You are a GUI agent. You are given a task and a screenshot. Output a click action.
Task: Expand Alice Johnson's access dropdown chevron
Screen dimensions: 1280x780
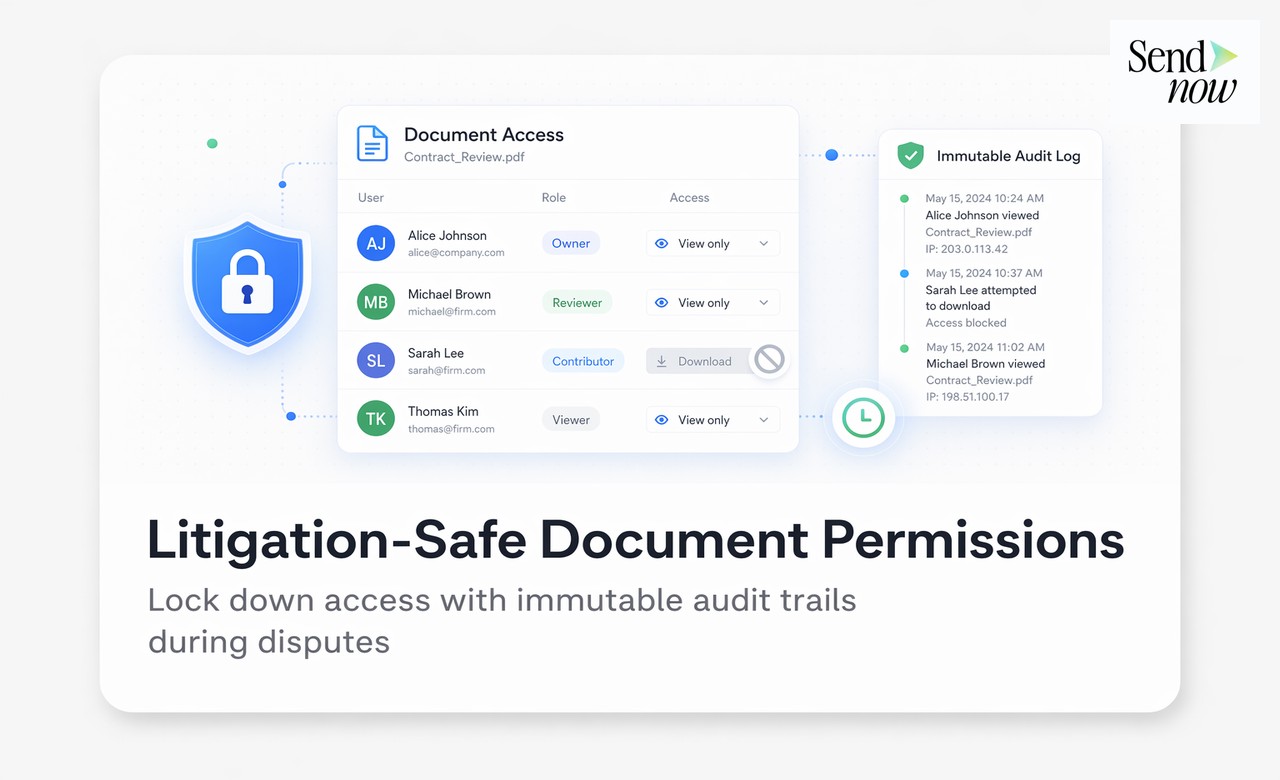coord(764,244)
